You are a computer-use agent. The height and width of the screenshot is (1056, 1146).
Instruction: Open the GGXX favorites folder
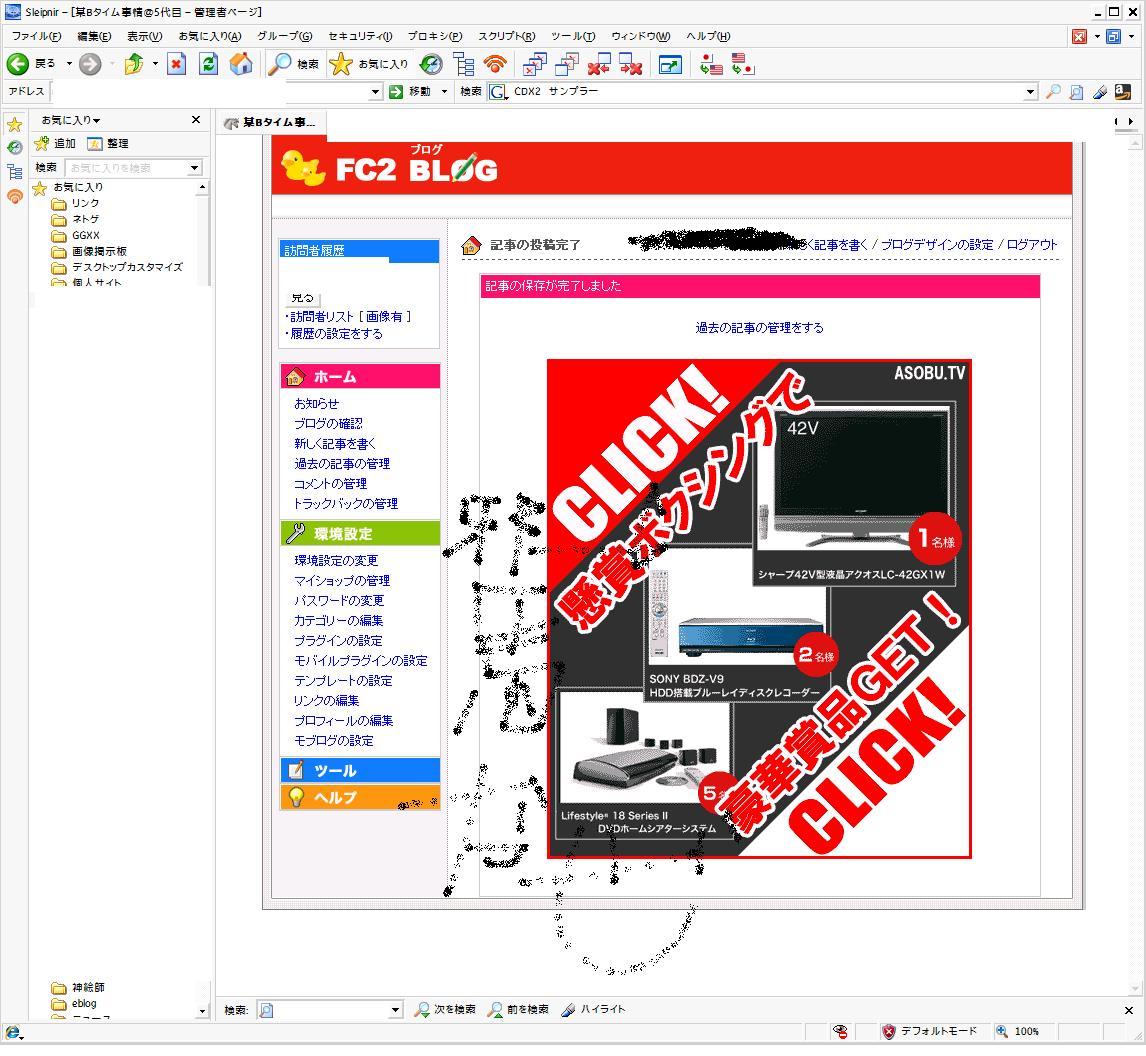pyautogui.click(x=75, y=235)
